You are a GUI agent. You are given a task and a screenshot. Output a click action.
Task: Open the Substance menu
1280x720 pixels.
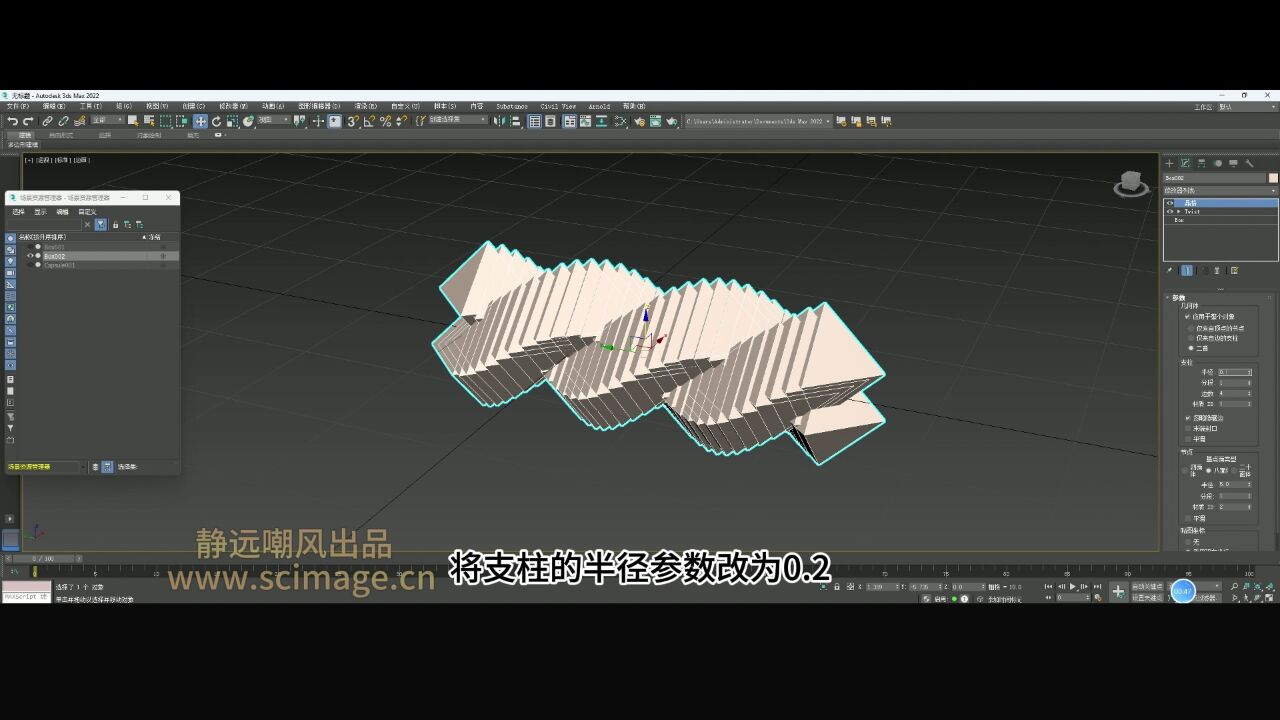coord(512,105)
